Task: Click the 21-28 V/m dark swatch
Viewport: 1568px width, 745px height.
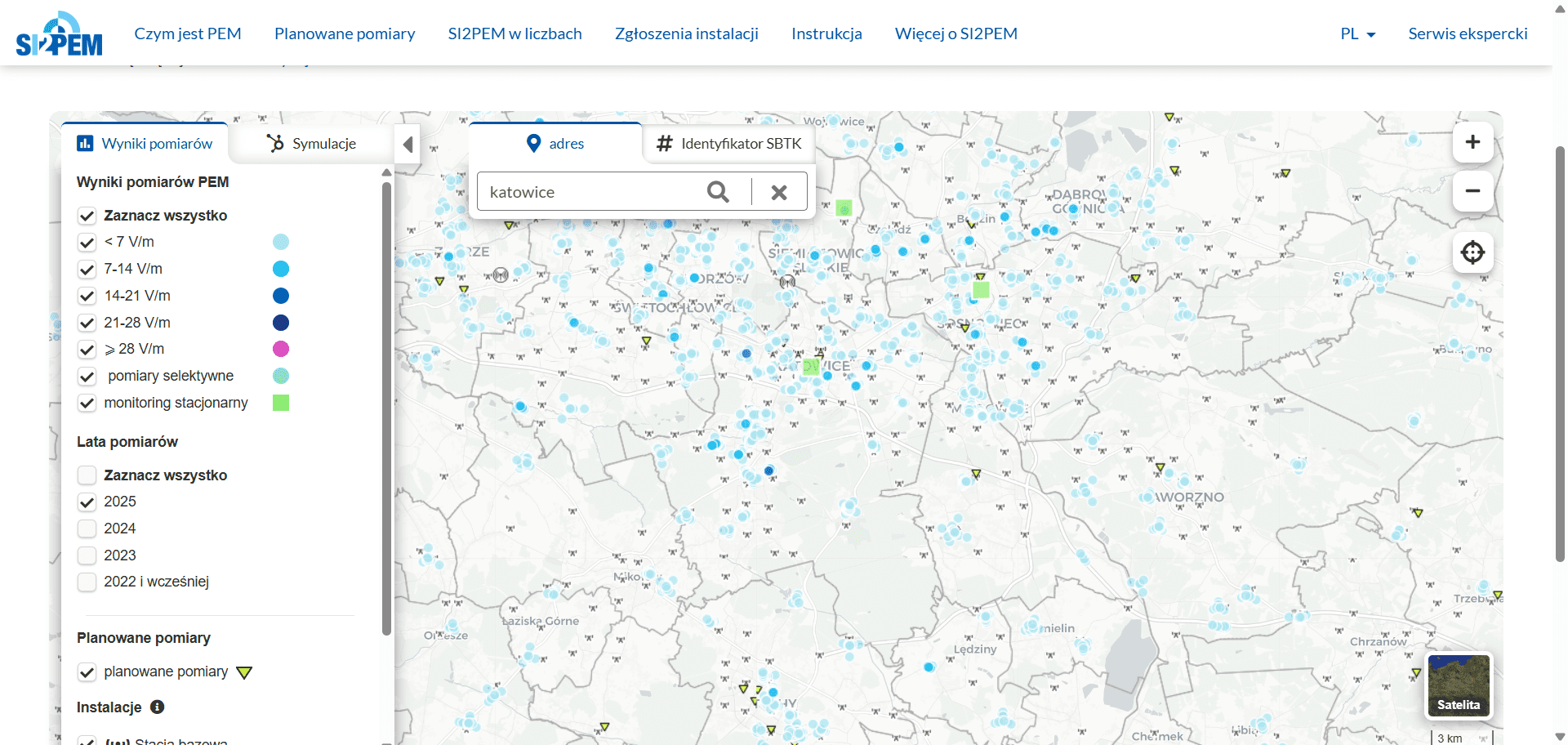Action: click(x=281, y=323)
